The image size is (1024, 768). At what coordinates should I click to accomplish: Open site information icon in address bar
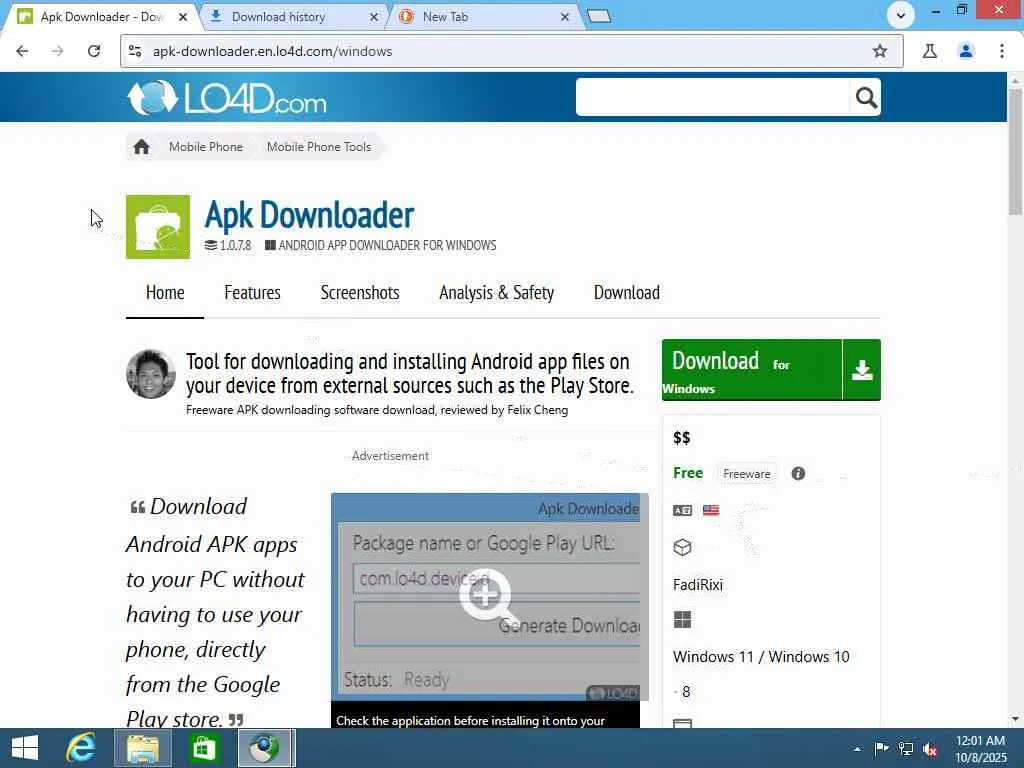(135, 51)
